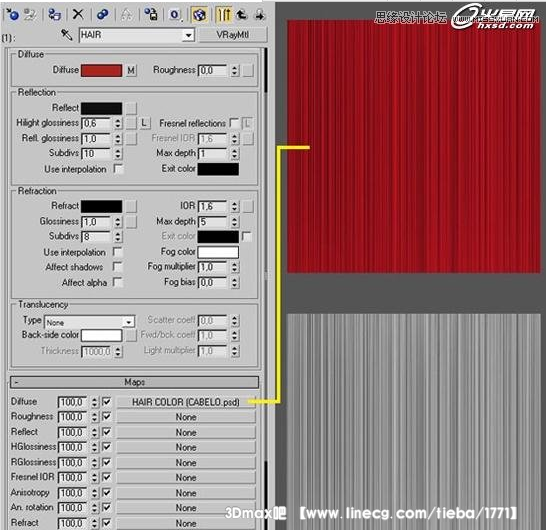Enable the Refraction Exit color checkbox
The image size is (546, 530).
[x=247, y=236]
